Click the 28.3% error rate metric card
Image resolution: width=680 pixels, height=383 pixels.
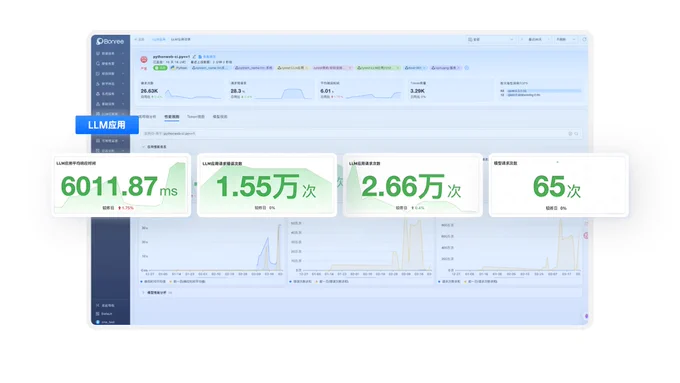[270, 90]
